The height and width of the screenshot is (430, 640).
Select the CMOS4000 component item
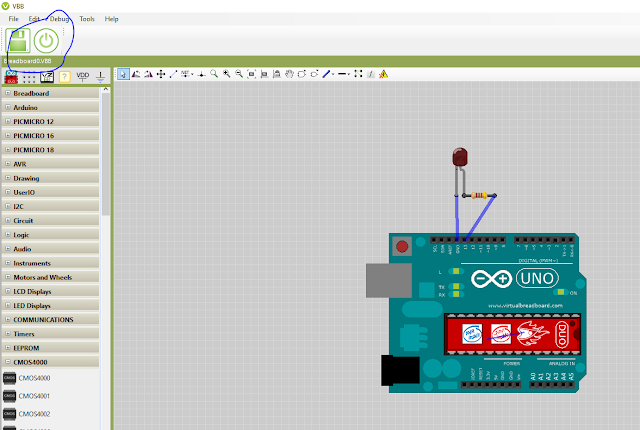[x=27, y=378]
